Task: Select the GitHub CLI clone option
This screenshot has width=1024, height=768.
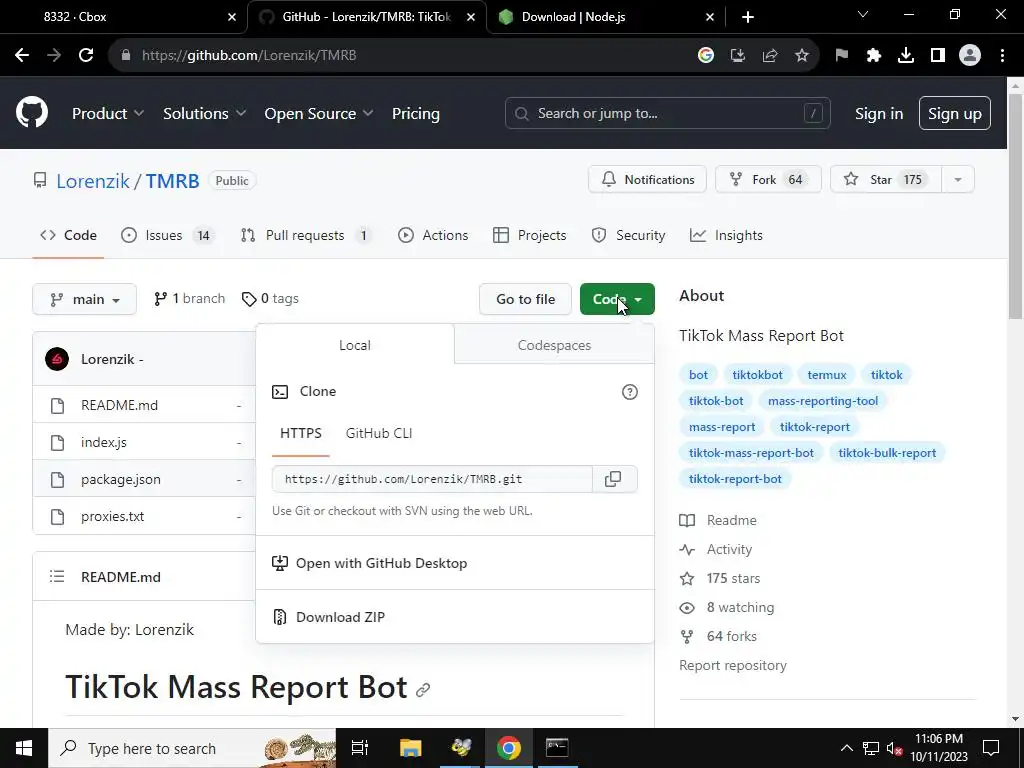Action: pyautogui.click(x=379, y=433)
